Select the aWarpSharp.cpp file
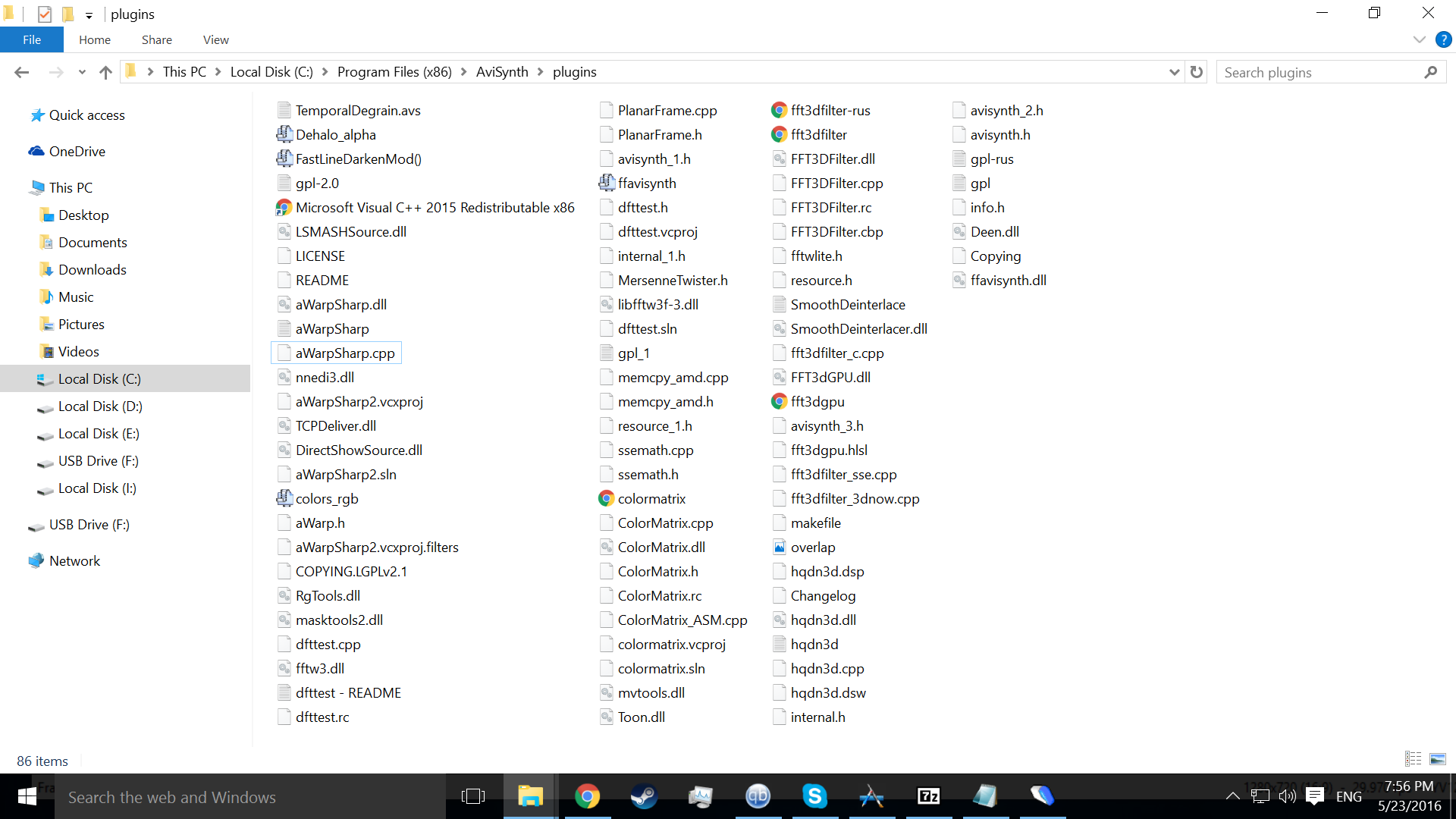Viewport: 1456px width, 819px height. pyautogui.click(x=336, y=353)
